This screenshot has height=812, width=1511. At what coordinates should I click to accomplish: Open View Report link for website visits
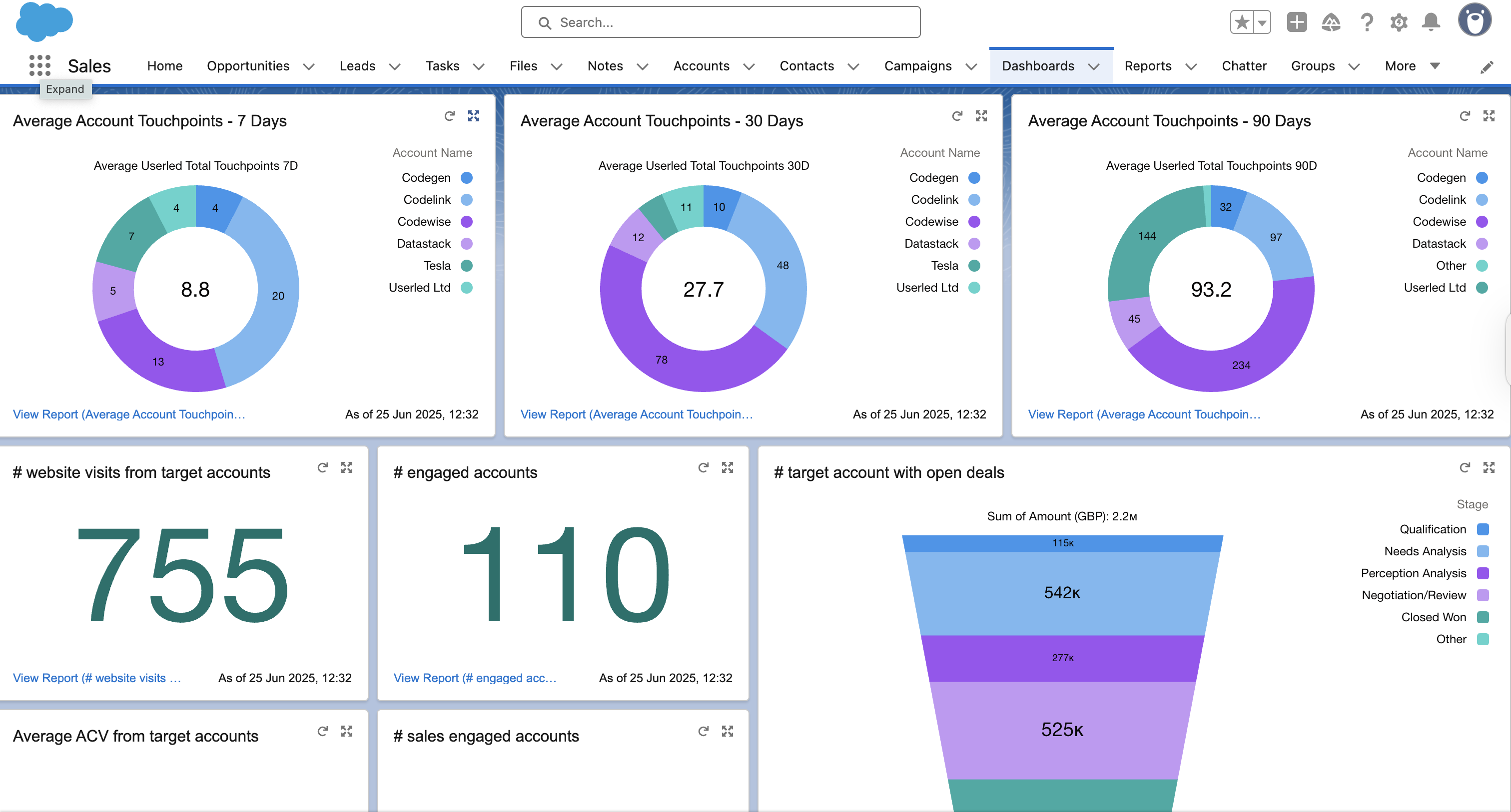point(97,678)
